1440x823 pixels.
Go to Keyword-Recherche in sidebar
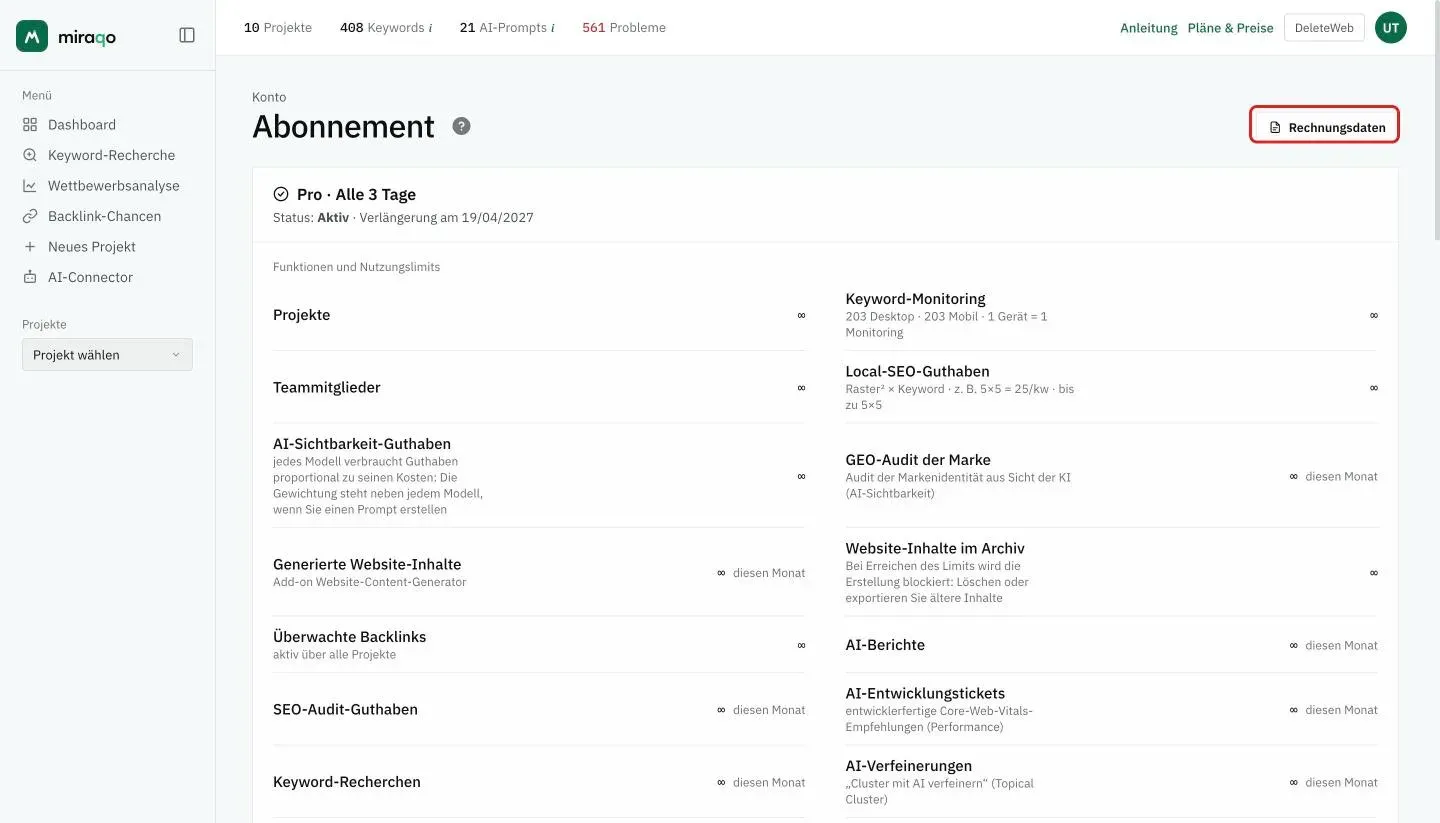point(111,155)
